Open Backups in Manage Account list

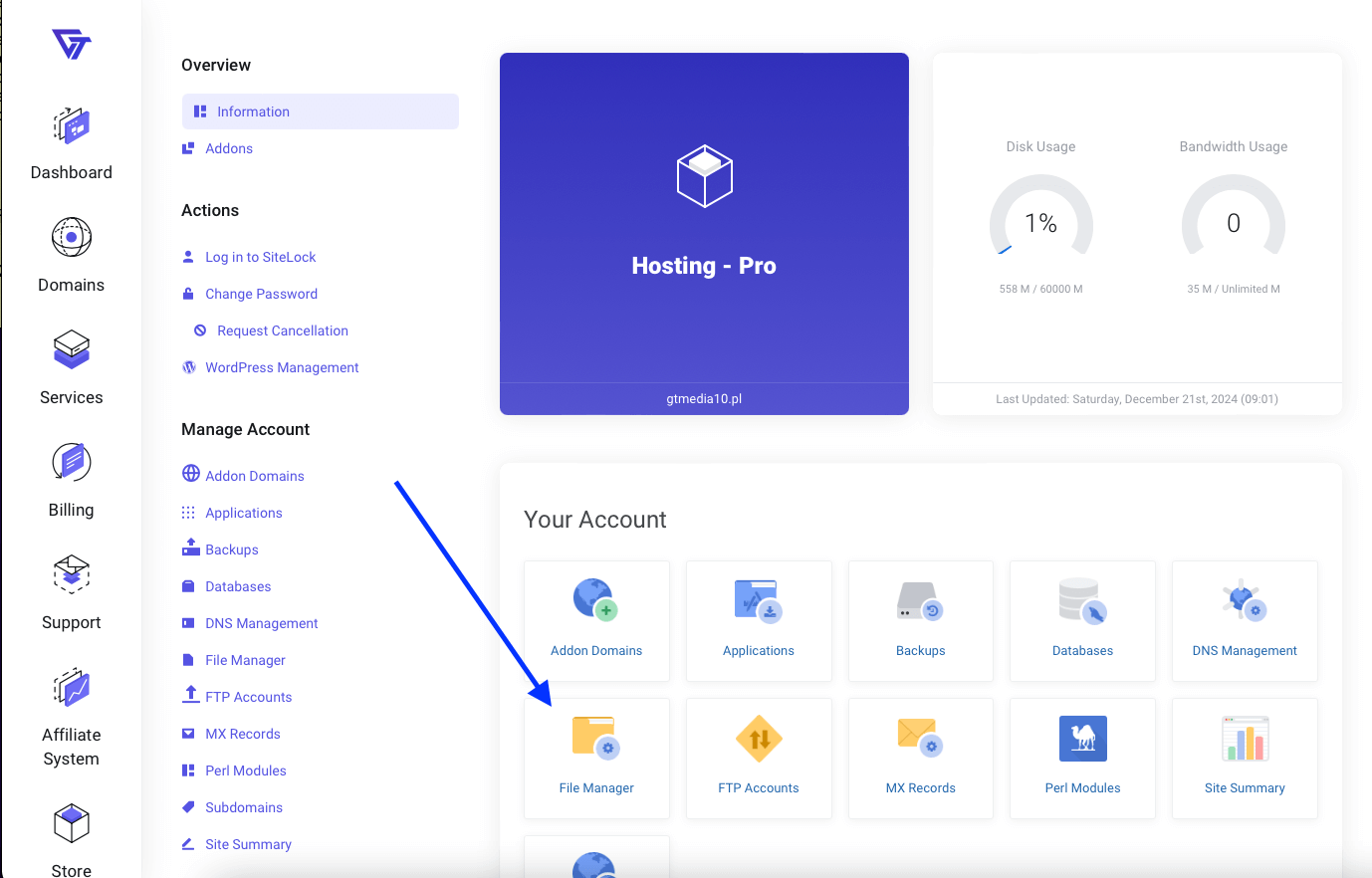click(232, 549)
